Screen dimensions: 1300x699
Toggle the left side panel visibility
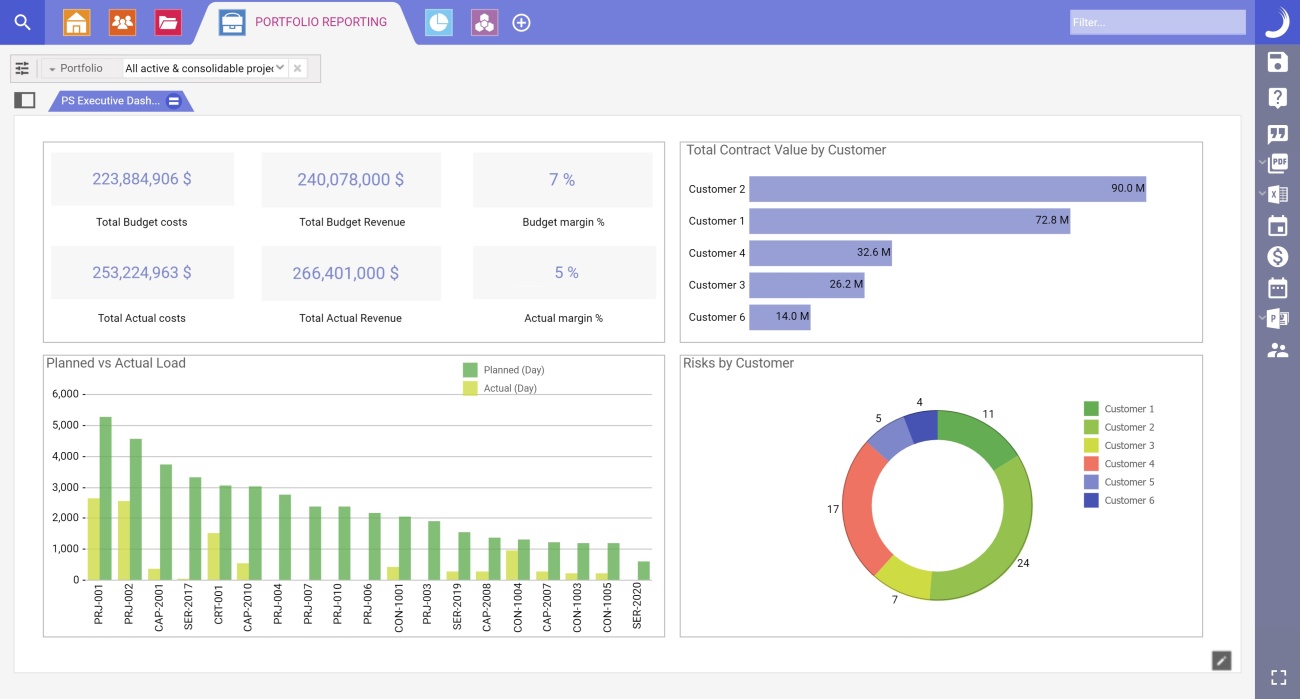(25, 100)
